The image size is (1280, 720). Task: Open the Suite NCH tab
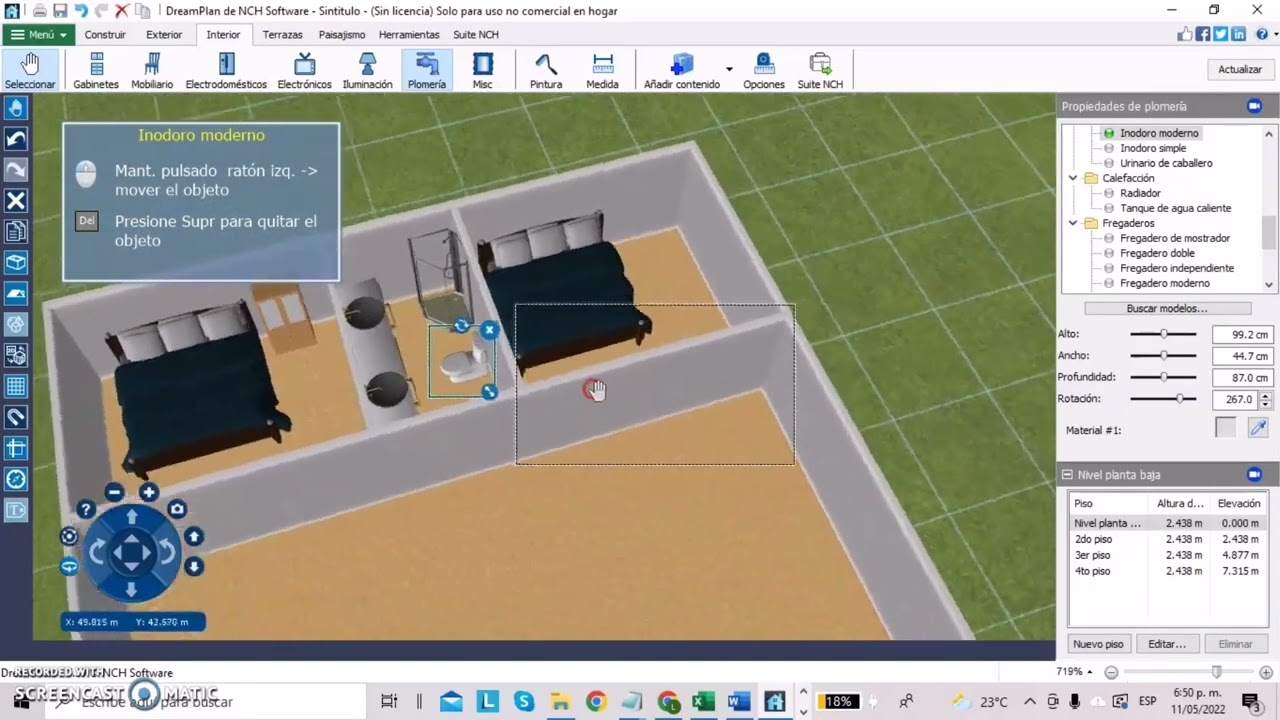(x=476, y=34)
